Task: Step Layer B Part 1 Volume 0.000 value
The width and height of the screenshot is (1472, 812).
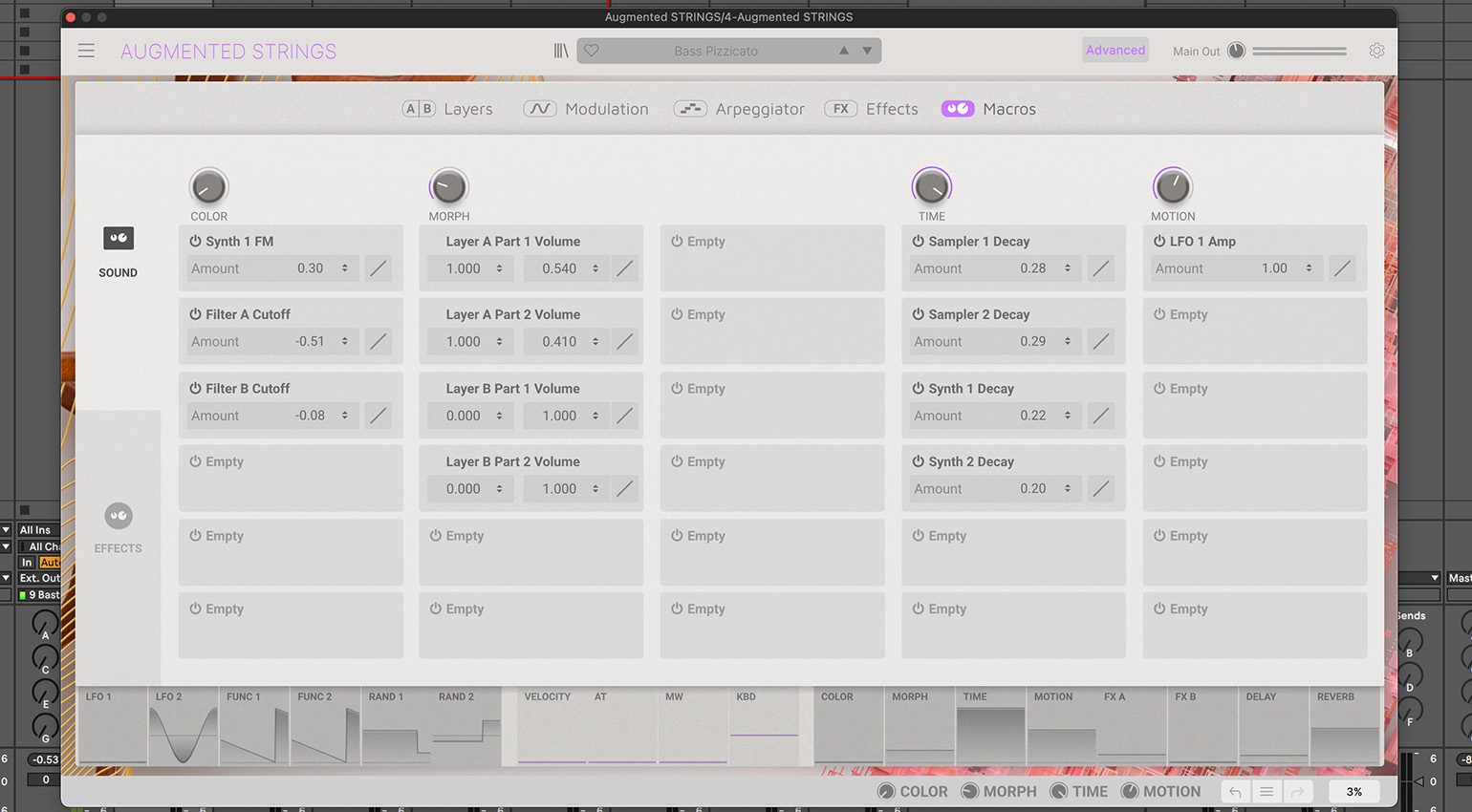Action: tap(499, 416)
